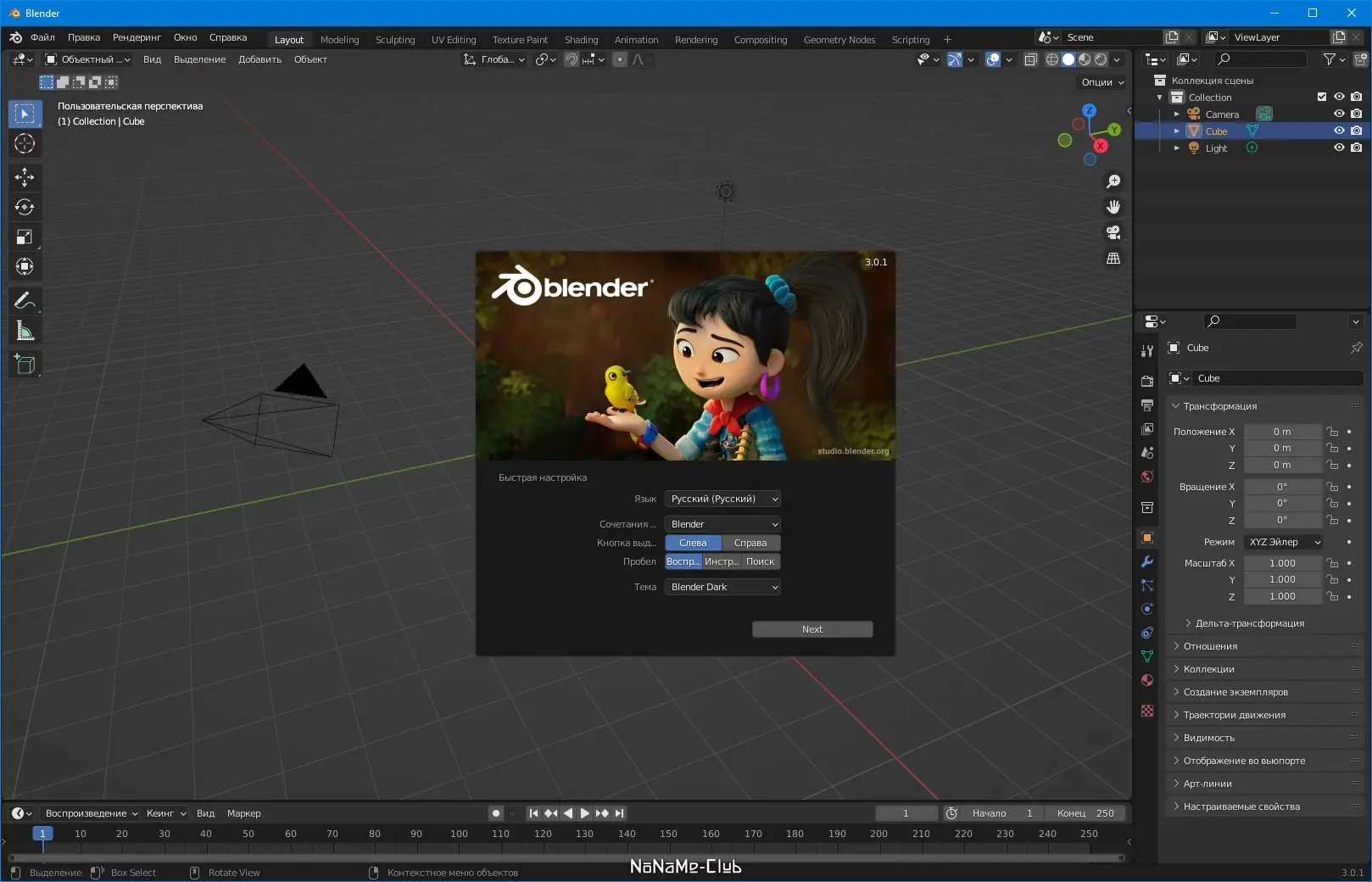Collapse the 'Трансформация' panel

point(1220,406)
